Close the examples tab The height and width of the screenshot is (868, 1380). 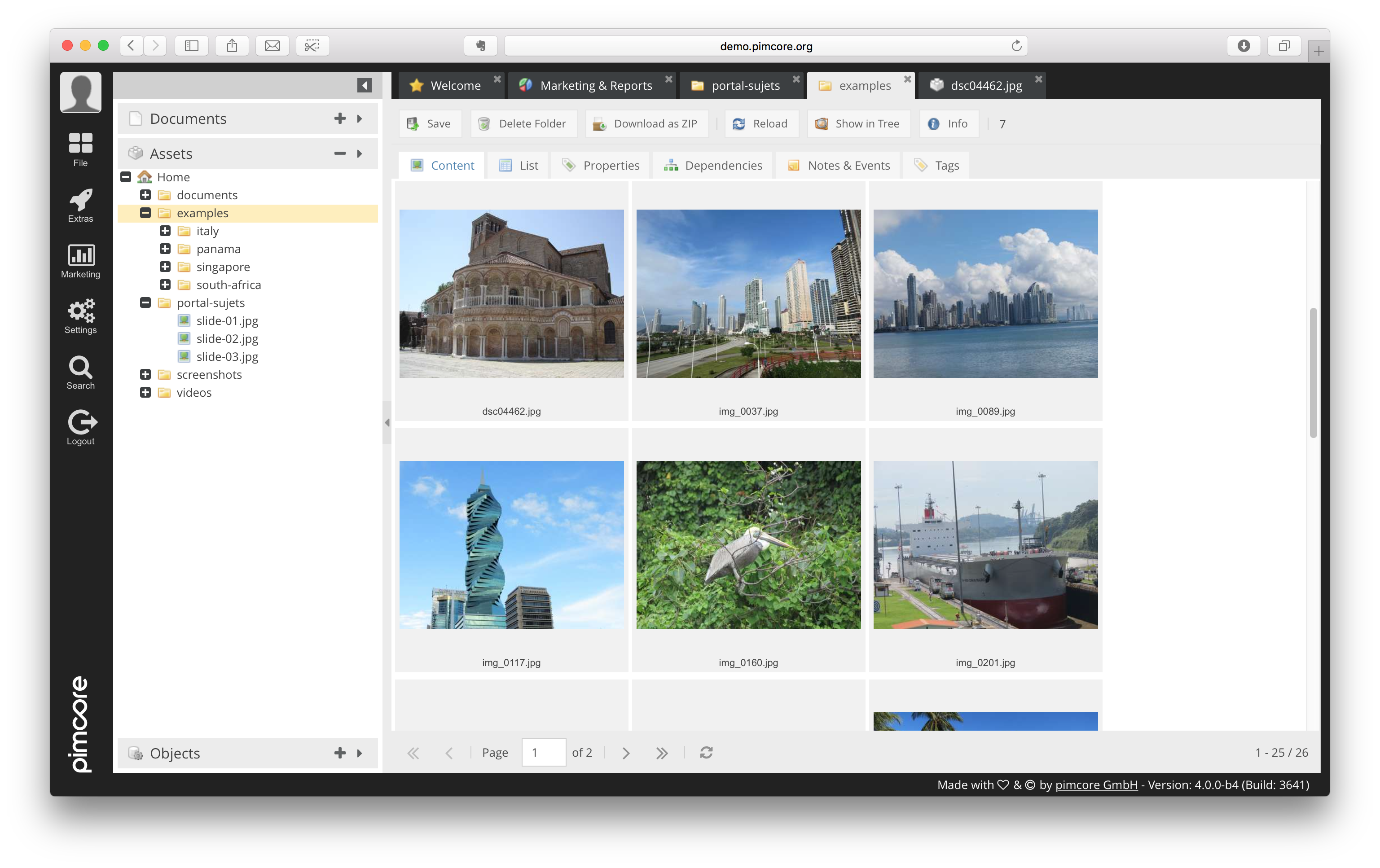point(908,79)
